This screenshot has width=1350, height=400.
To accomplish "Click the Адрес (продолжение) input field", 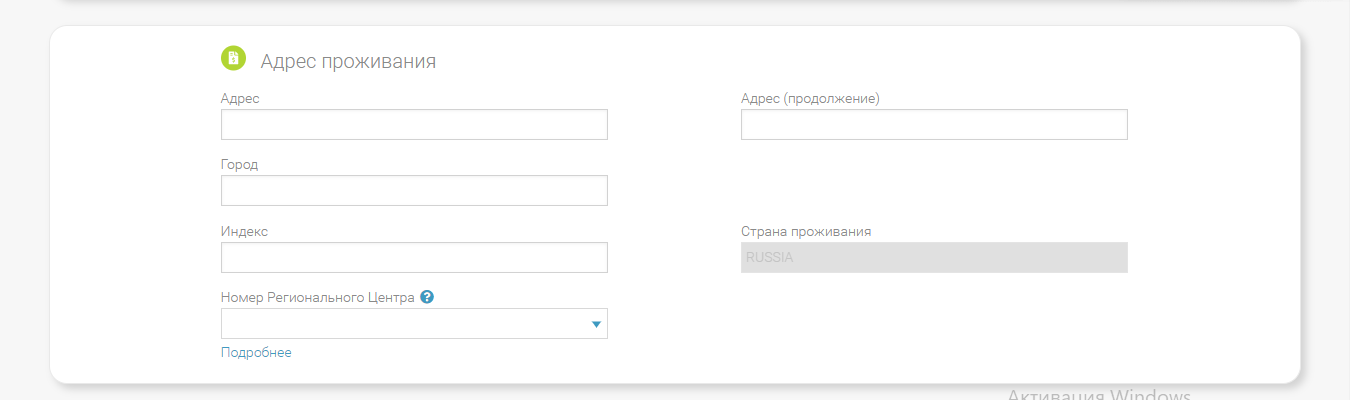I will [x=934, y=125].
